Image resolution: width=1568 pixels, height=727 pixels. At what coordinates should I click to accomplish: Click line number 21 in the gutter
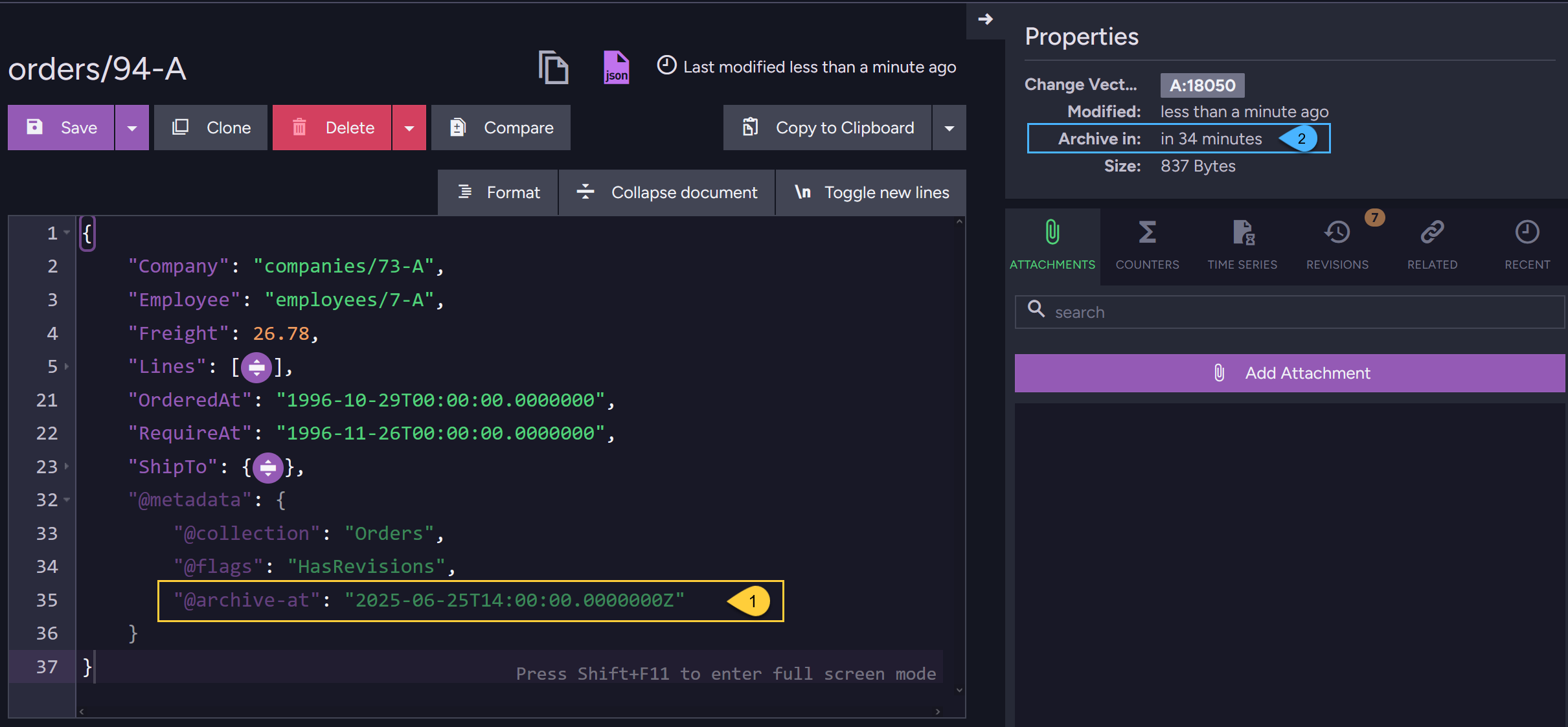coord(47,400)
